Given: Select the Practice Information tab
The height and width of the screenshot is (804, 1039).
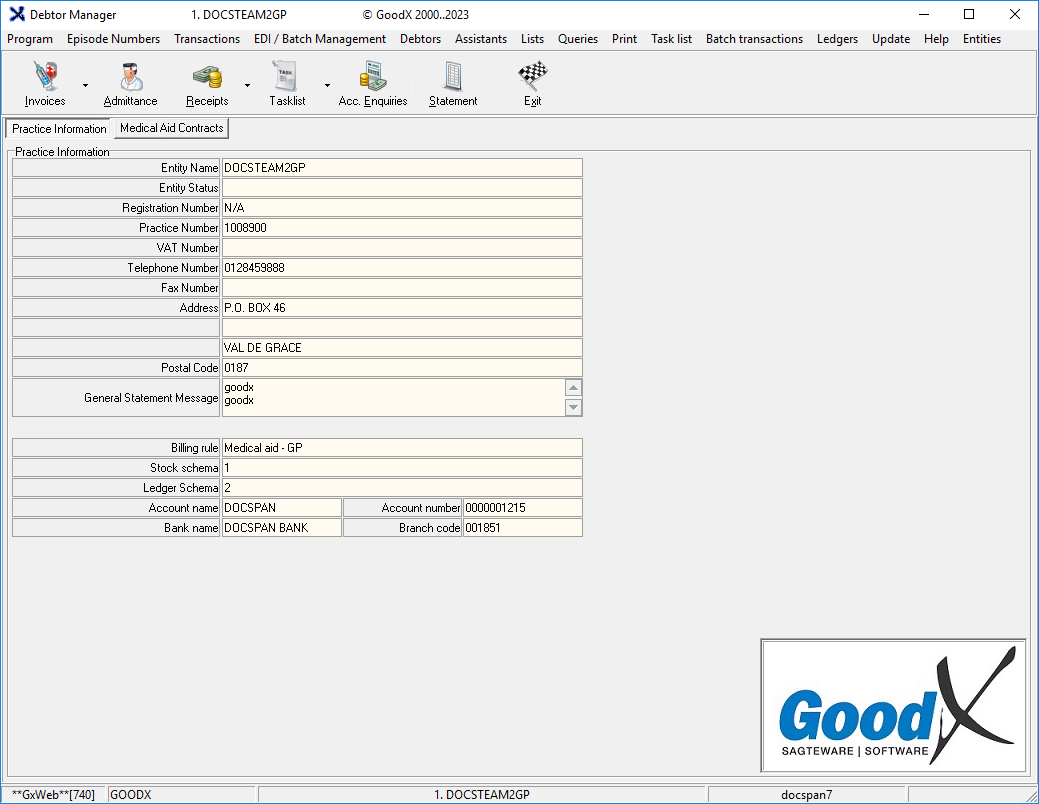Looking at the screenshot, I should 59,129.
